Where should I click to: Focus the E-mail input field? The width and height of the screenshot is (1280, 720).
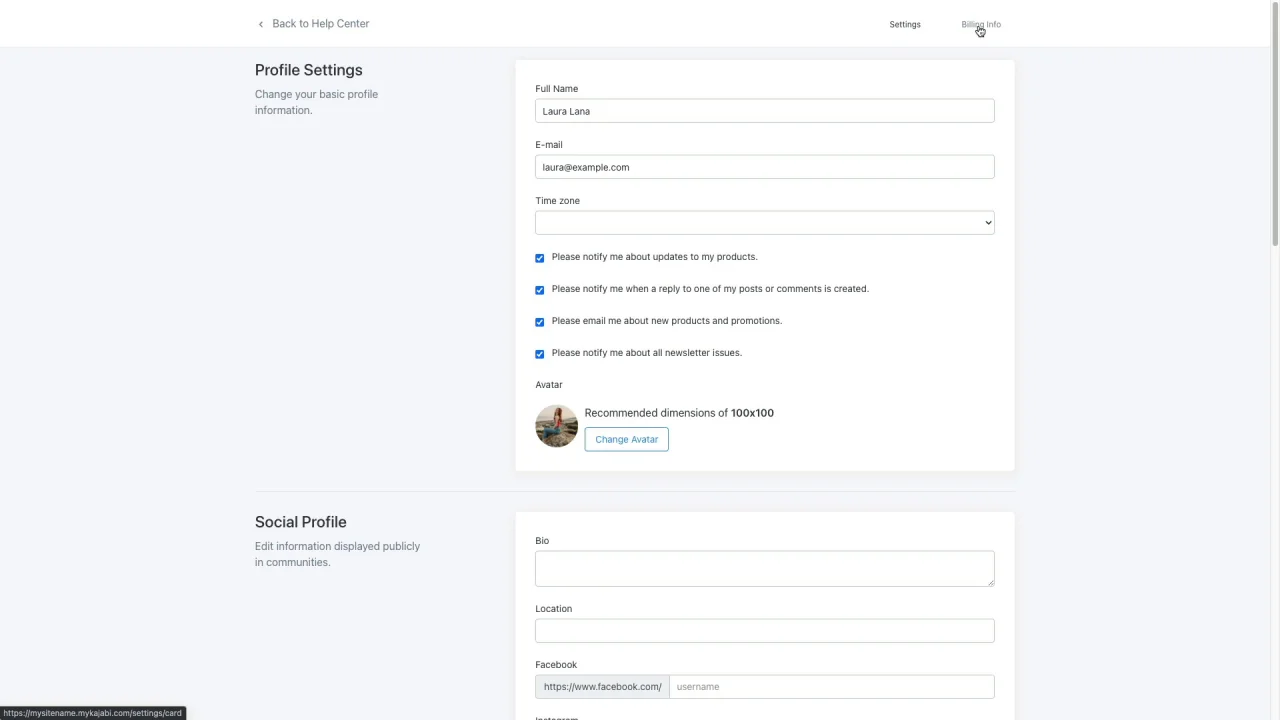click(x=764, y=167)
